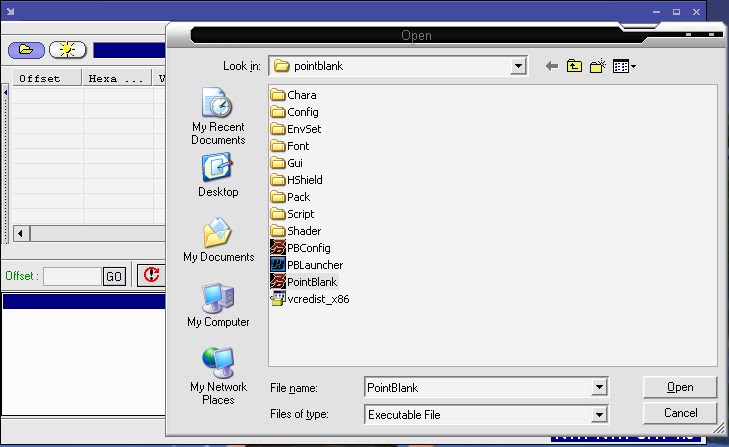Select the Script folder

point(293,214)
